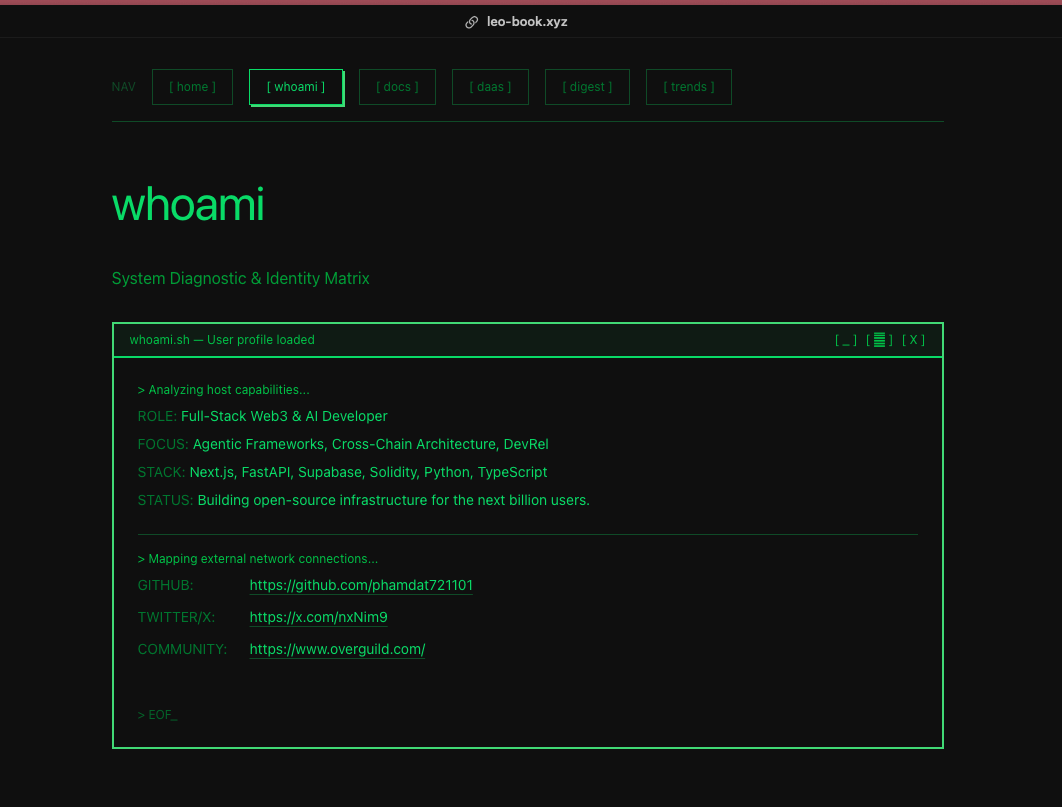Viewport: 1062px width, 807px height.
Task: Open the [ home ] nav tab
Action: pyautogui.click(x=192, y=87)
